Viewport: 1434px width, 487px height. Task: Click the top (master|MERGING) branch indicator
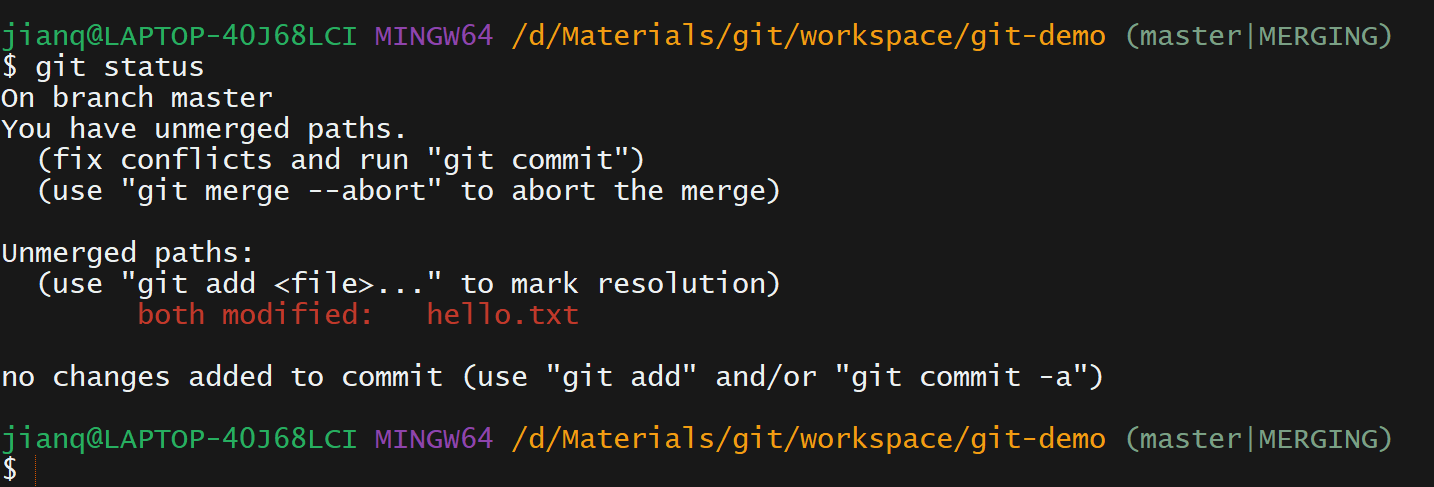click(1258, 37)
